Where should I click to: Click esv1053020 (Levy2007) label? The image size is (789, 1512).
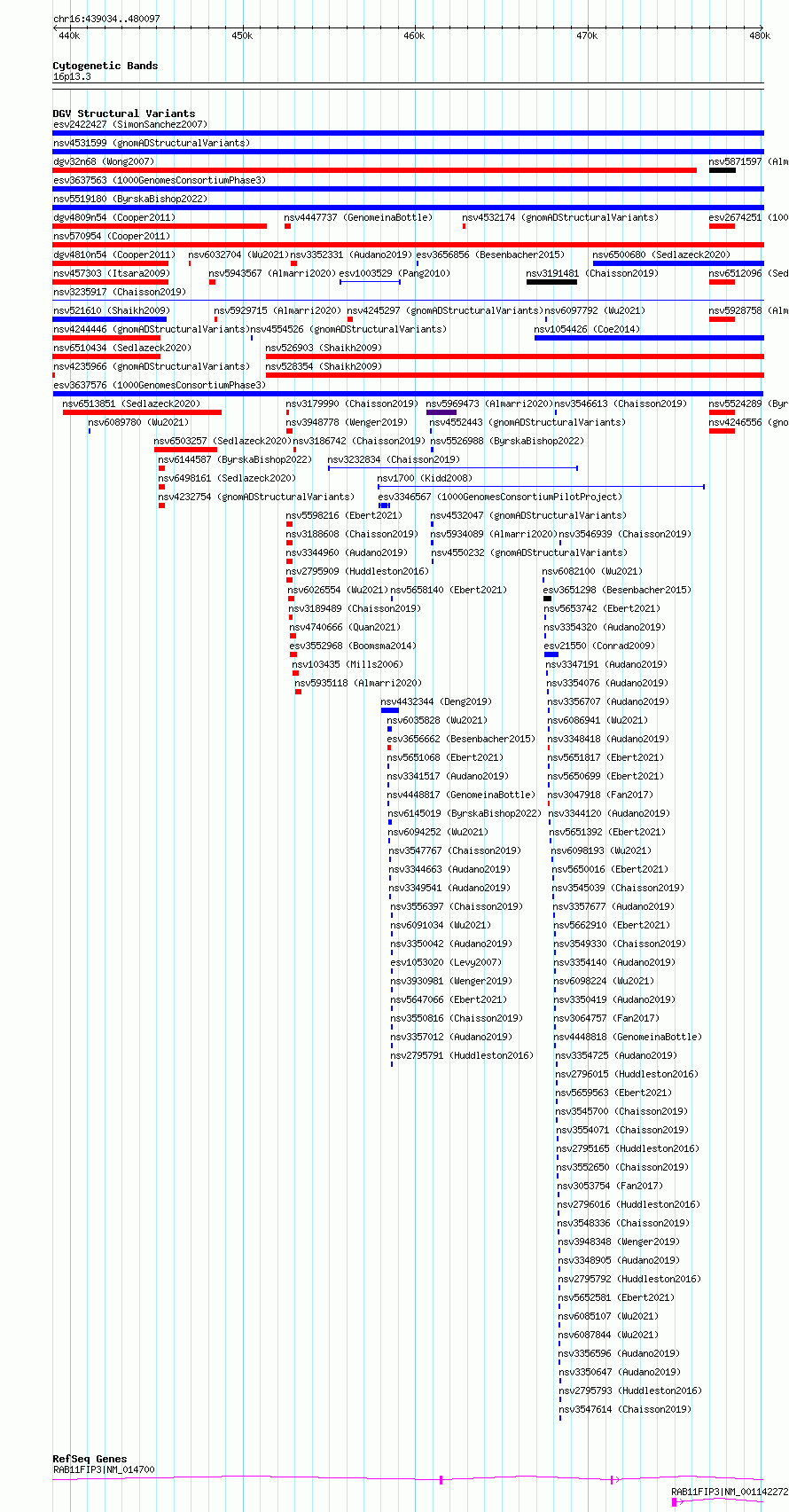[446, 963]
